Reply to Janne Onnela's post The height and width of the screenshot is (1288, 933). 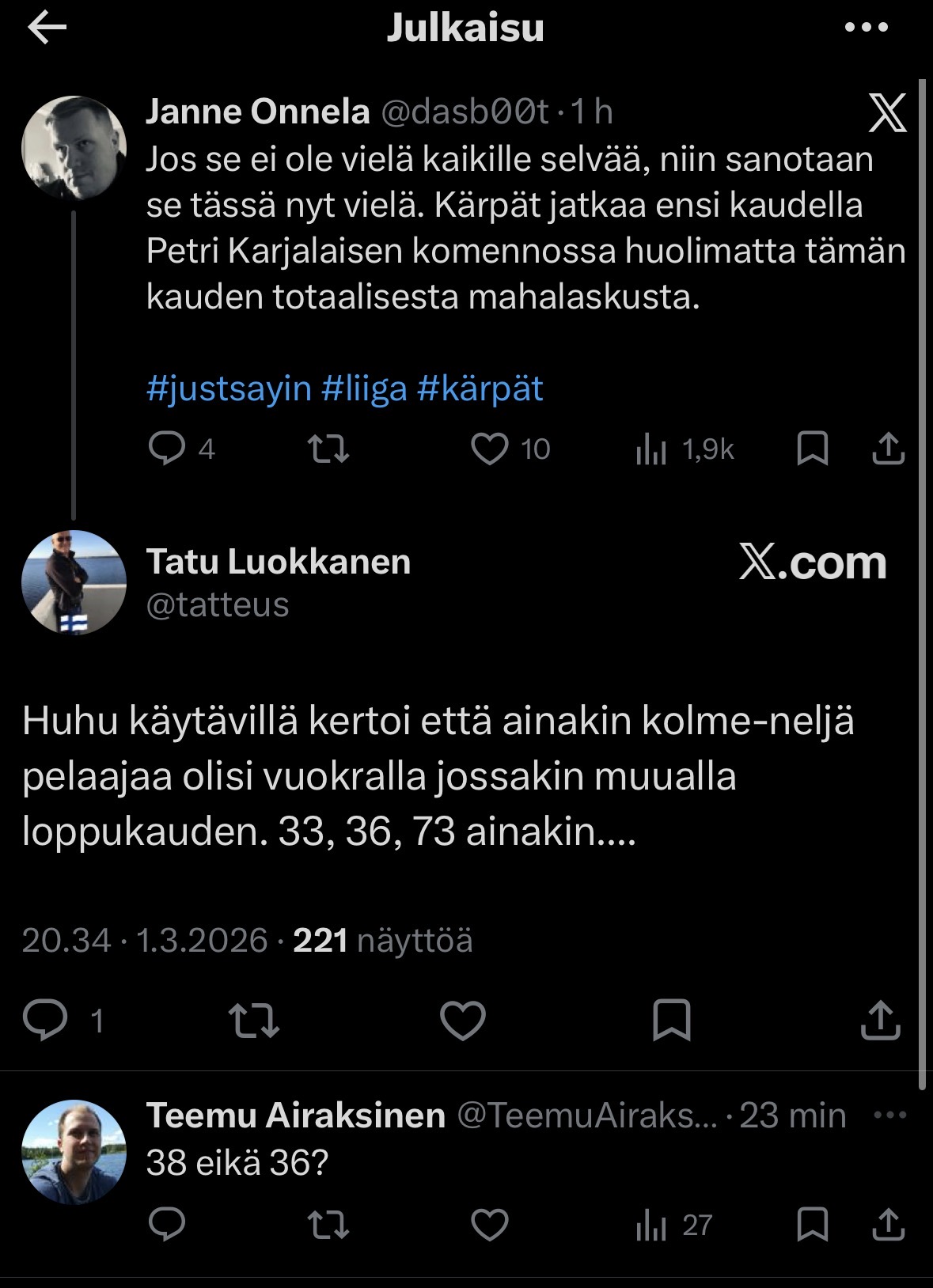(x=166, y=449)
